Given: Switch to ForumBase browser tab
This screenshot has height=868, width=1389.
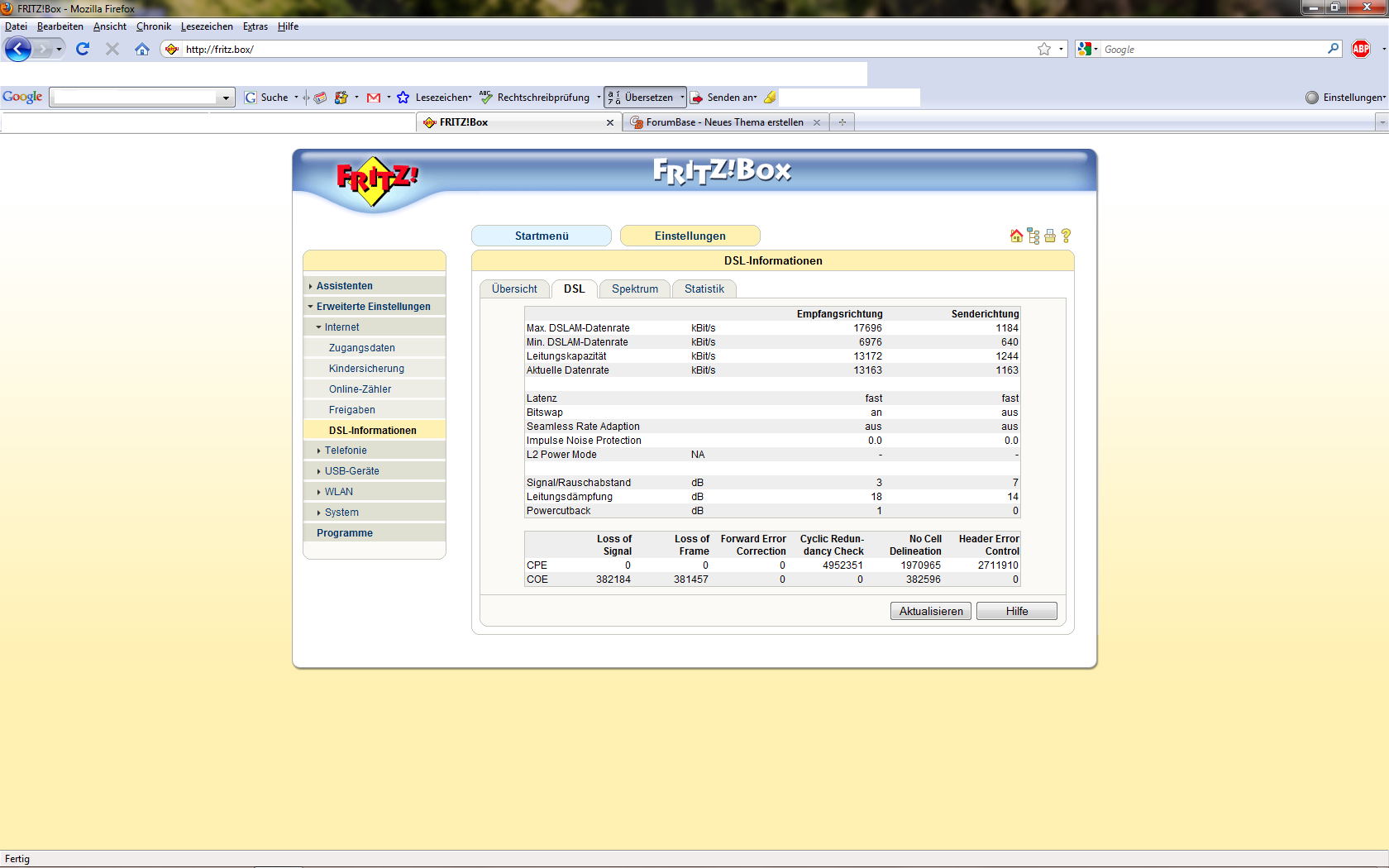Looking at the screenshot, I should (x=724, y=122).
